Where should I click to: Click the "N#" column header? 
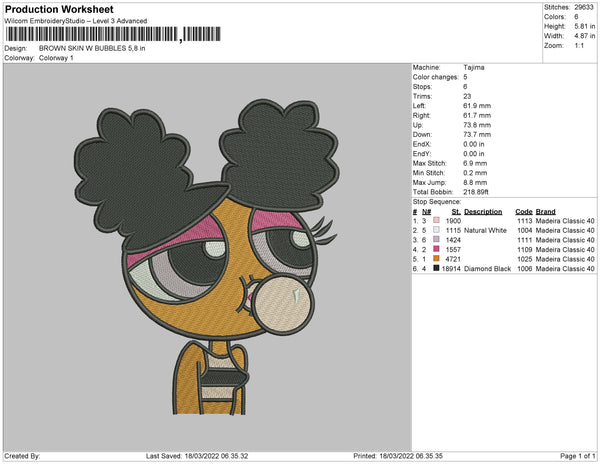426,212
